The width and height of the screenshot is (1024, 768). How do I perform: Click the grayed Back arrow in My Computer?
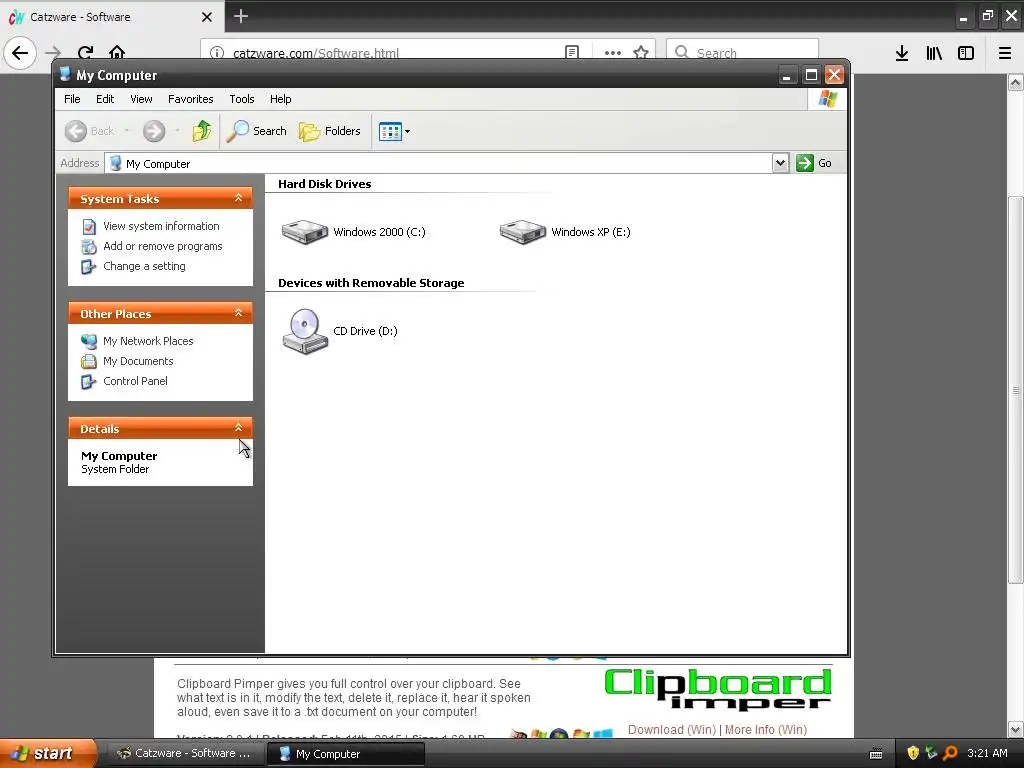click(x=76, y=131)
